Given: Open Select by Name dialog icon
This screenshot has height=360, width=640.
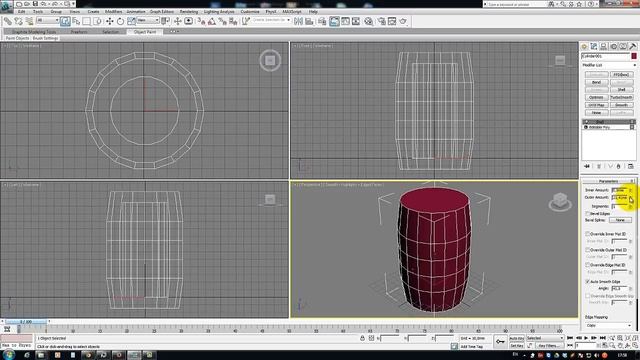Looking at the screenshot, I should click(x=76, y=21).
